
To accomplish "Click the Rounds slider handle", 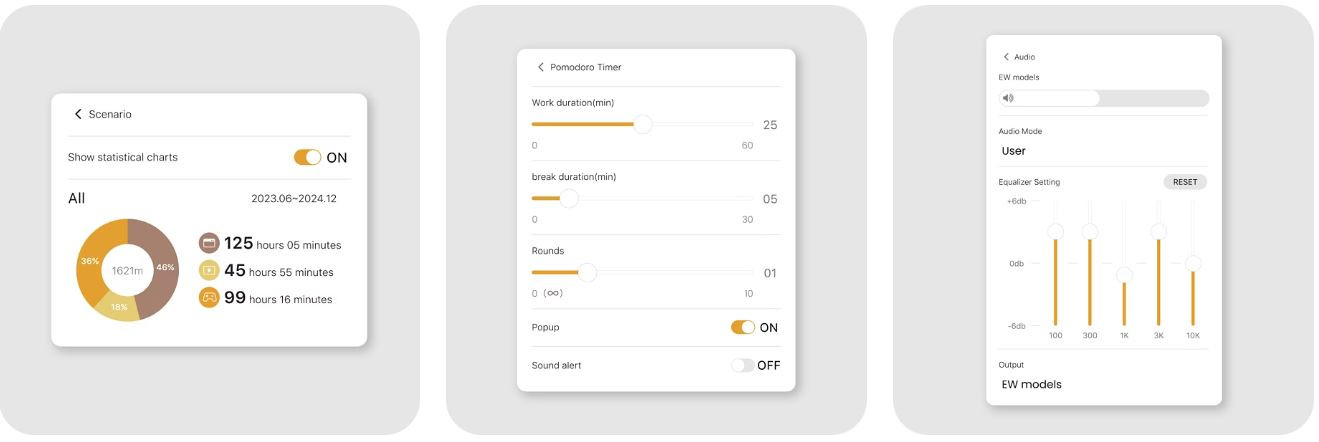I will pyautogui.click(x=588, y=272).
